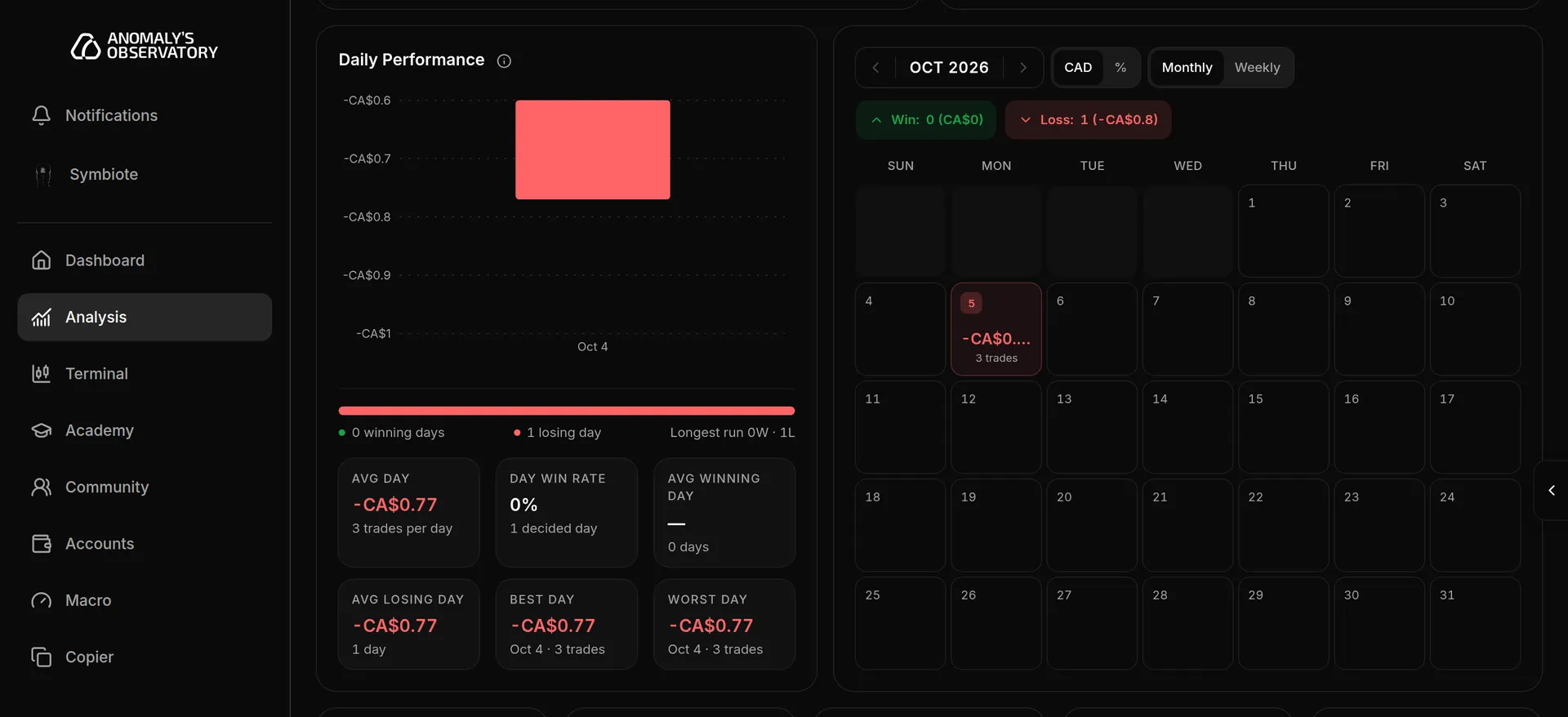The height and width of the screenshot is (717, 1568).
Task: Click the Community people icon
Action: (x=41, y=487)
